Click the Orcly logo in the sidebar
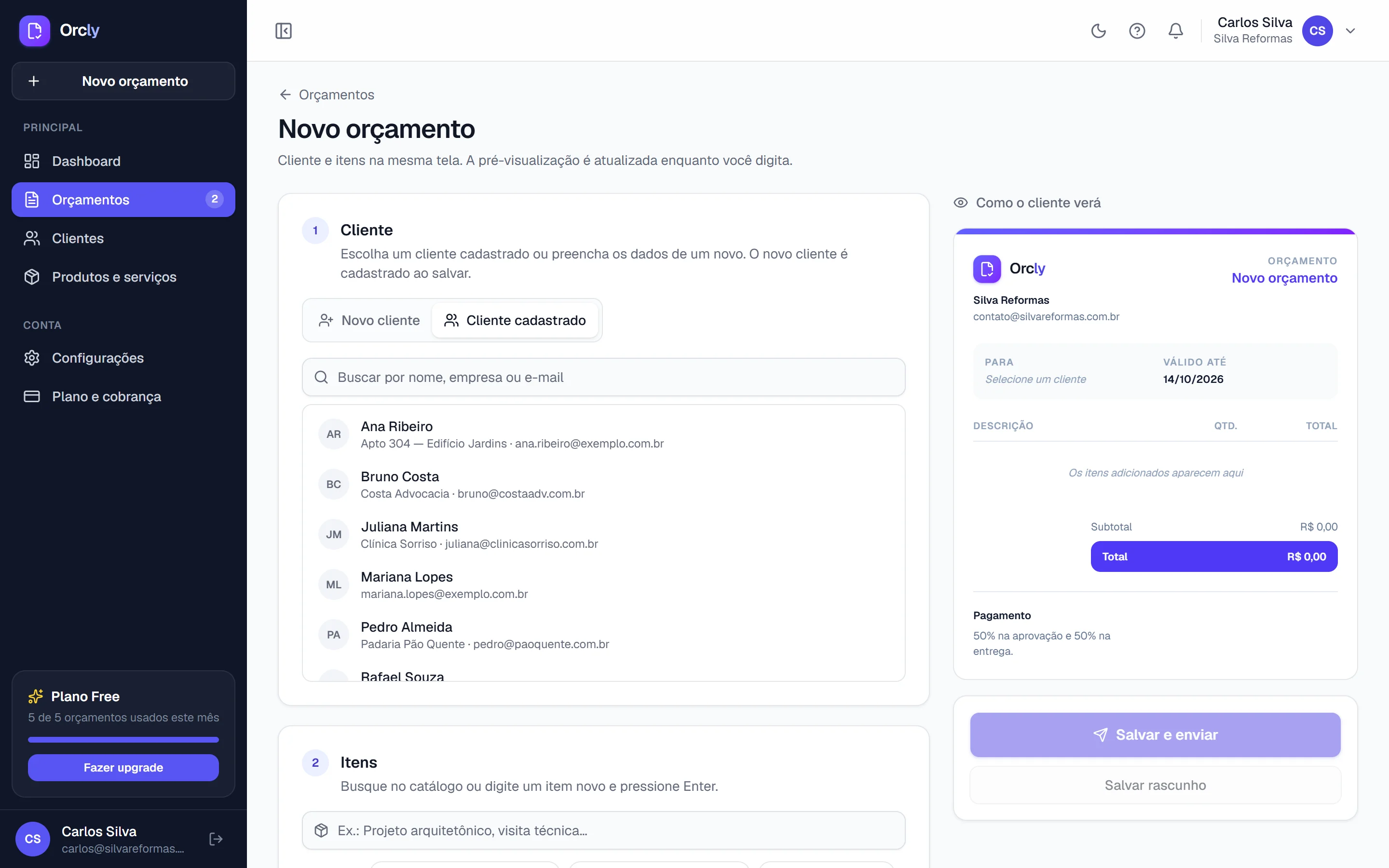The image size is (1389, 868). click(60, 30)
